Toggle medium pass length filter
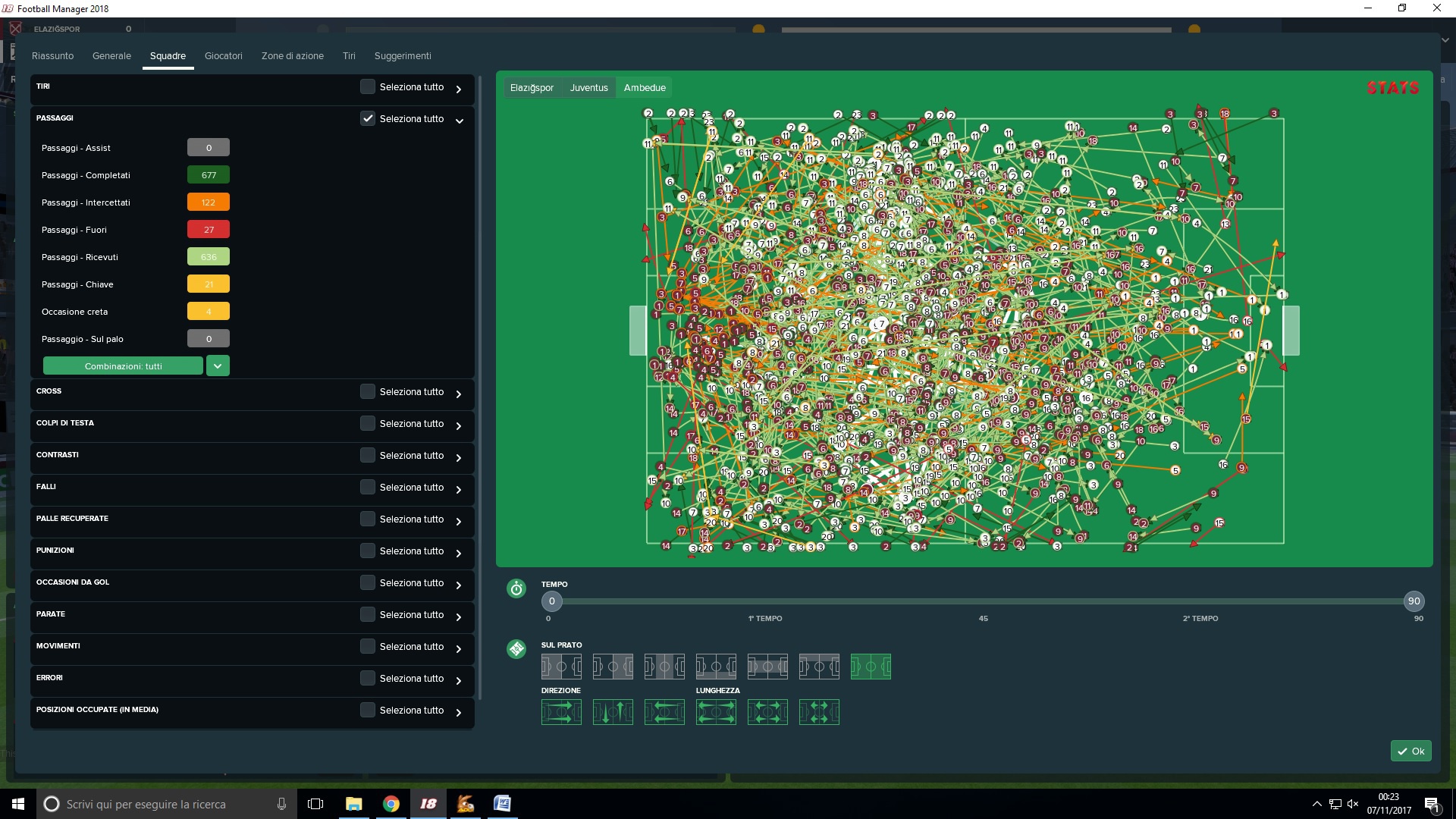 pos(767,712)
